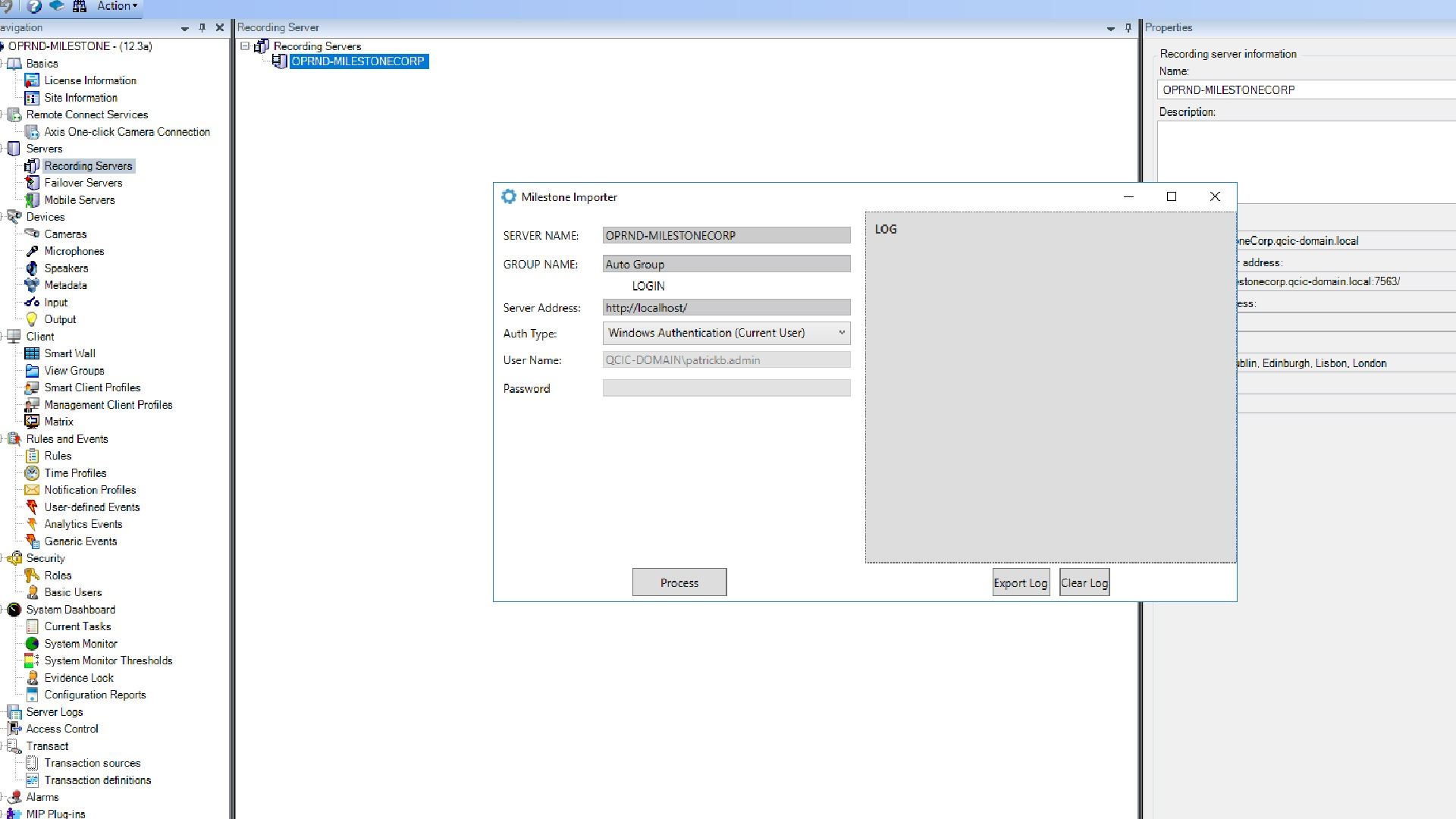Open the User-defined Events icon
1456x819 pixels.
(x=32, y=507)
